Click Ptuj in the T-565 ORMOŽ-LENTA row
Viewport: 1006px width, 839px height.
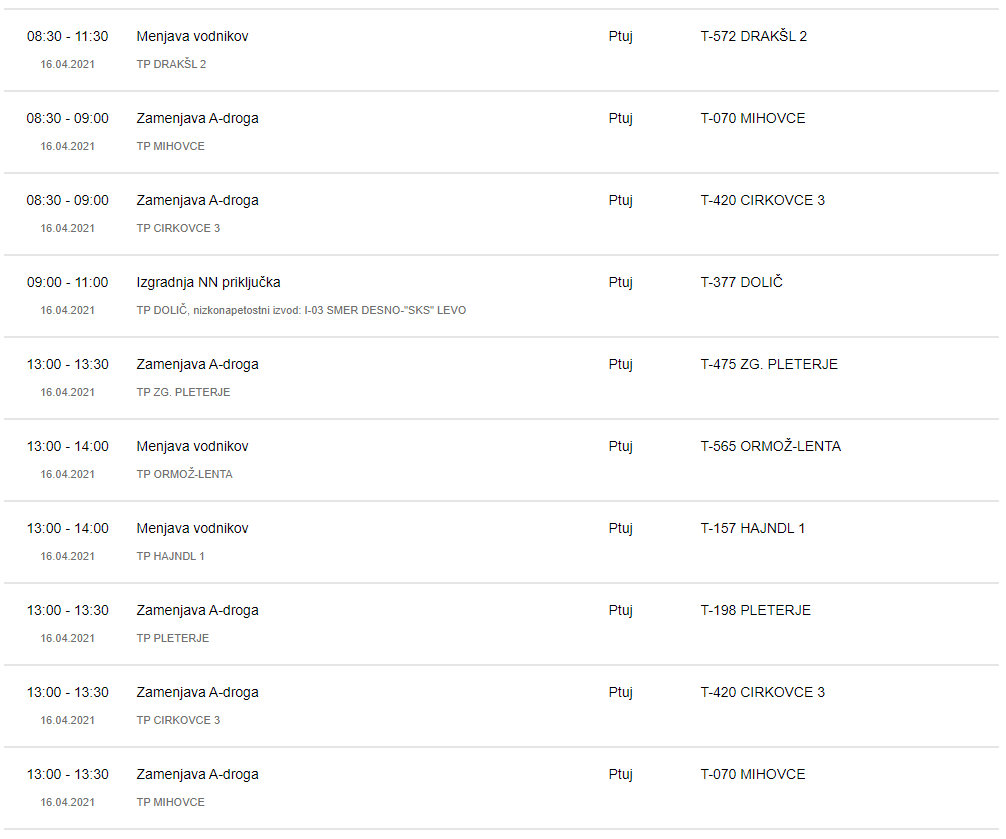[620, 446]
